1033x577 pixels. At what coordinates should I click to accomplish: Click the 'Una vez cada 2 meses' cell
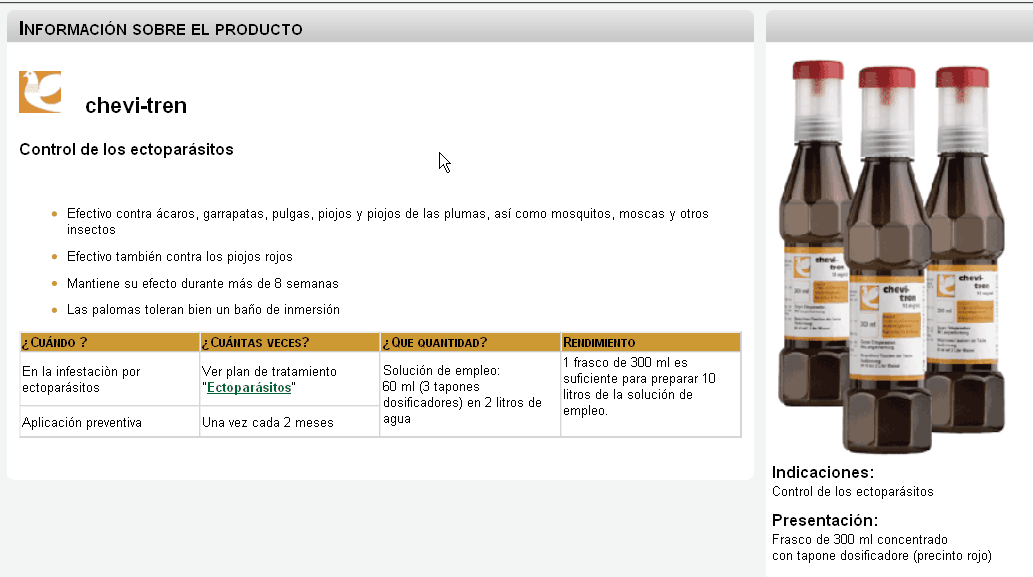click(x=290, y=422)
